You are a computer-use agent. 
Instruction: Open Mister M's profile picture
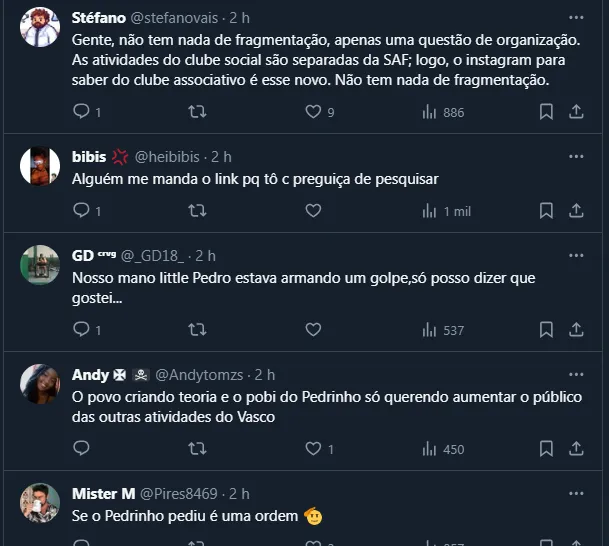[x=40, y=503]
